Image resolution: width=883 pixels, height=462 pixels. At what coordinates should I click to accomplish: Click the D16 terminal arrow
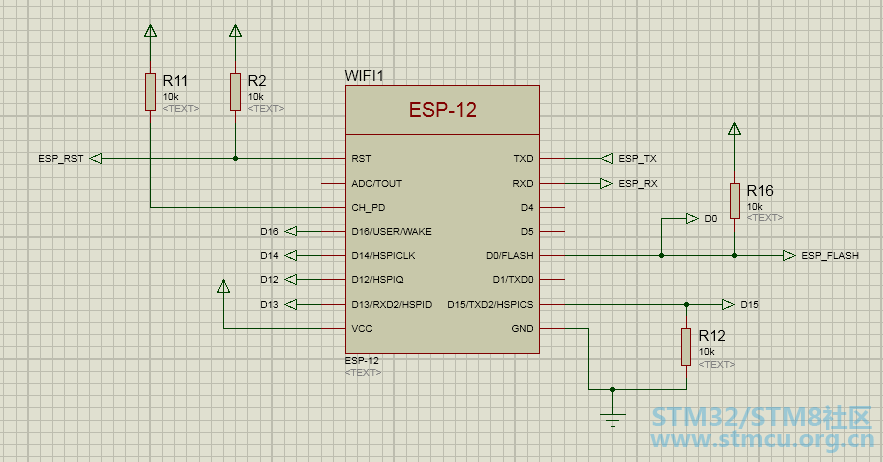[x=291, y=232]
